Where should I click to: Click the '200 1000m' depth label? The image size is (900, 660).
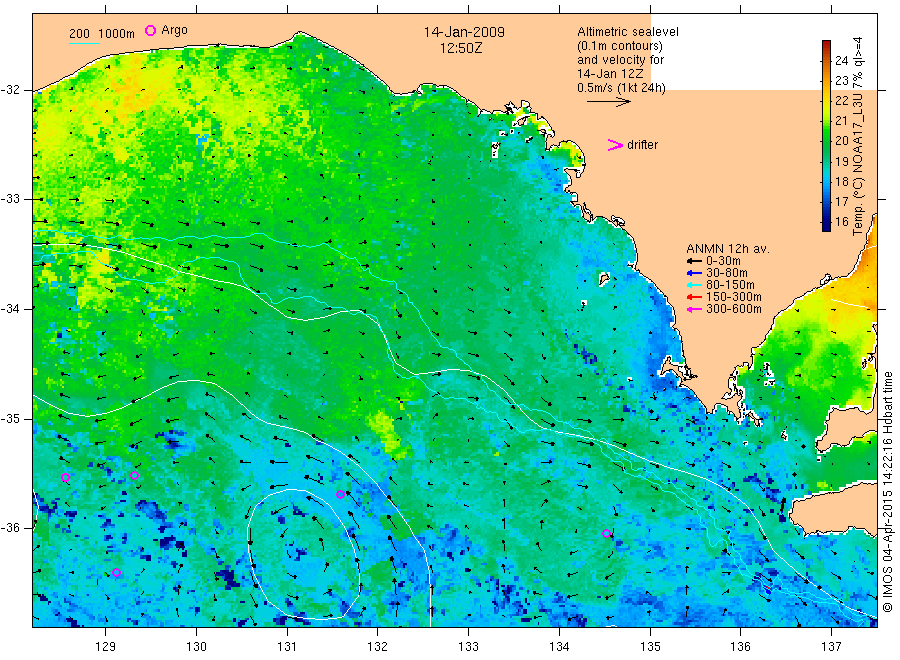coord(102,34)
